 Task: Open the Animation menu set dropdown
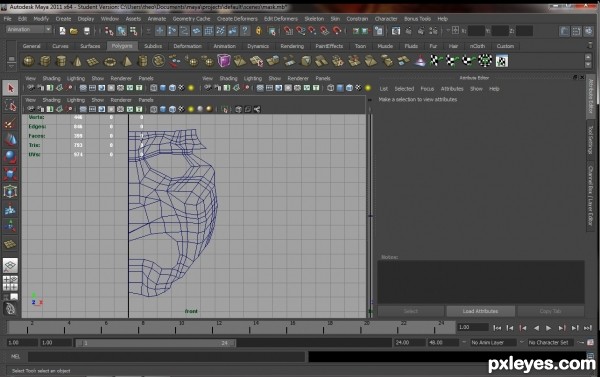click(x=28, y=29)
